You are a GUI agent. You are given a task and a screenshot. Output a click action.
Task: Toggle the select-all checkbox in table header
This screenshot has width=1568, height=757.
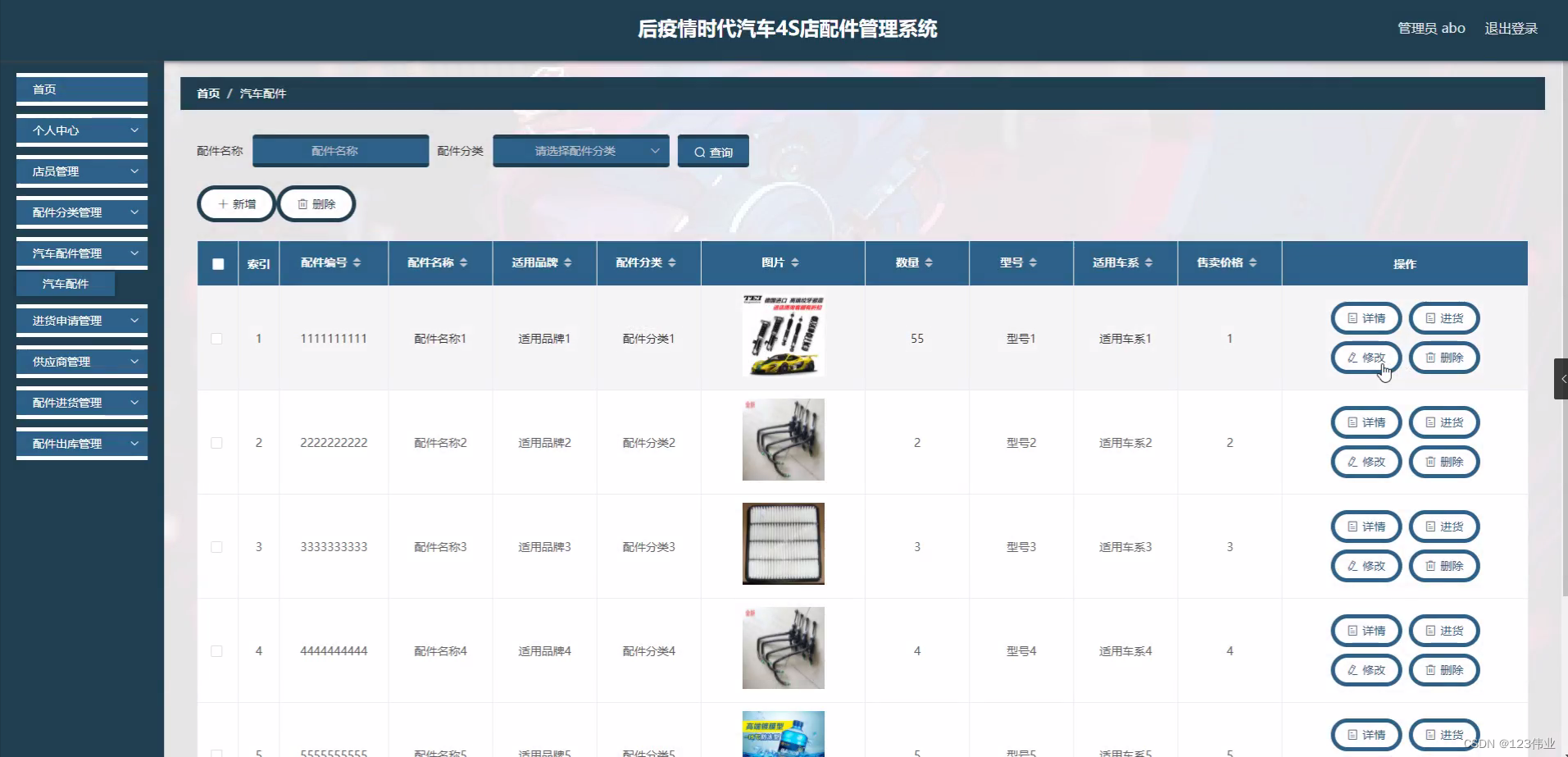coord(217,263)
